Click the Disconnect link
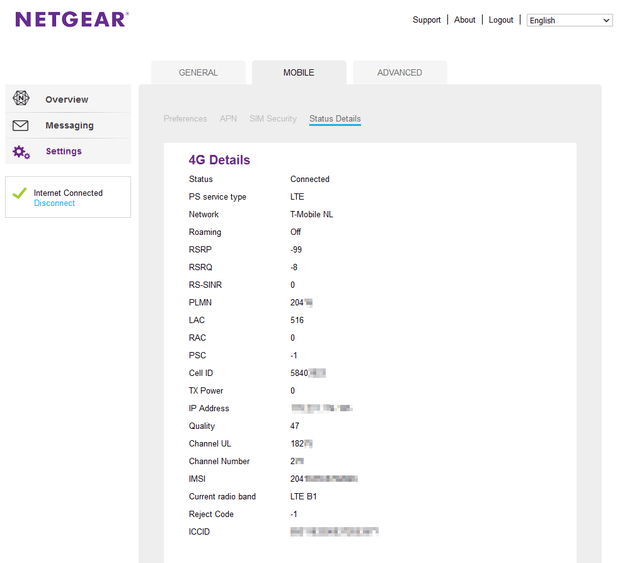Screen dimensions: 620x563 point(54,203)
